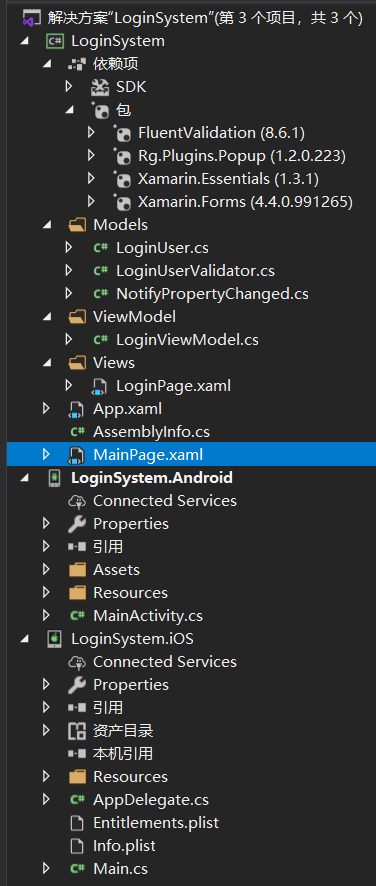Select LoginPage.xaml in Views
Image resolution: width=376 pixels, height=886 pixels.
174,386
